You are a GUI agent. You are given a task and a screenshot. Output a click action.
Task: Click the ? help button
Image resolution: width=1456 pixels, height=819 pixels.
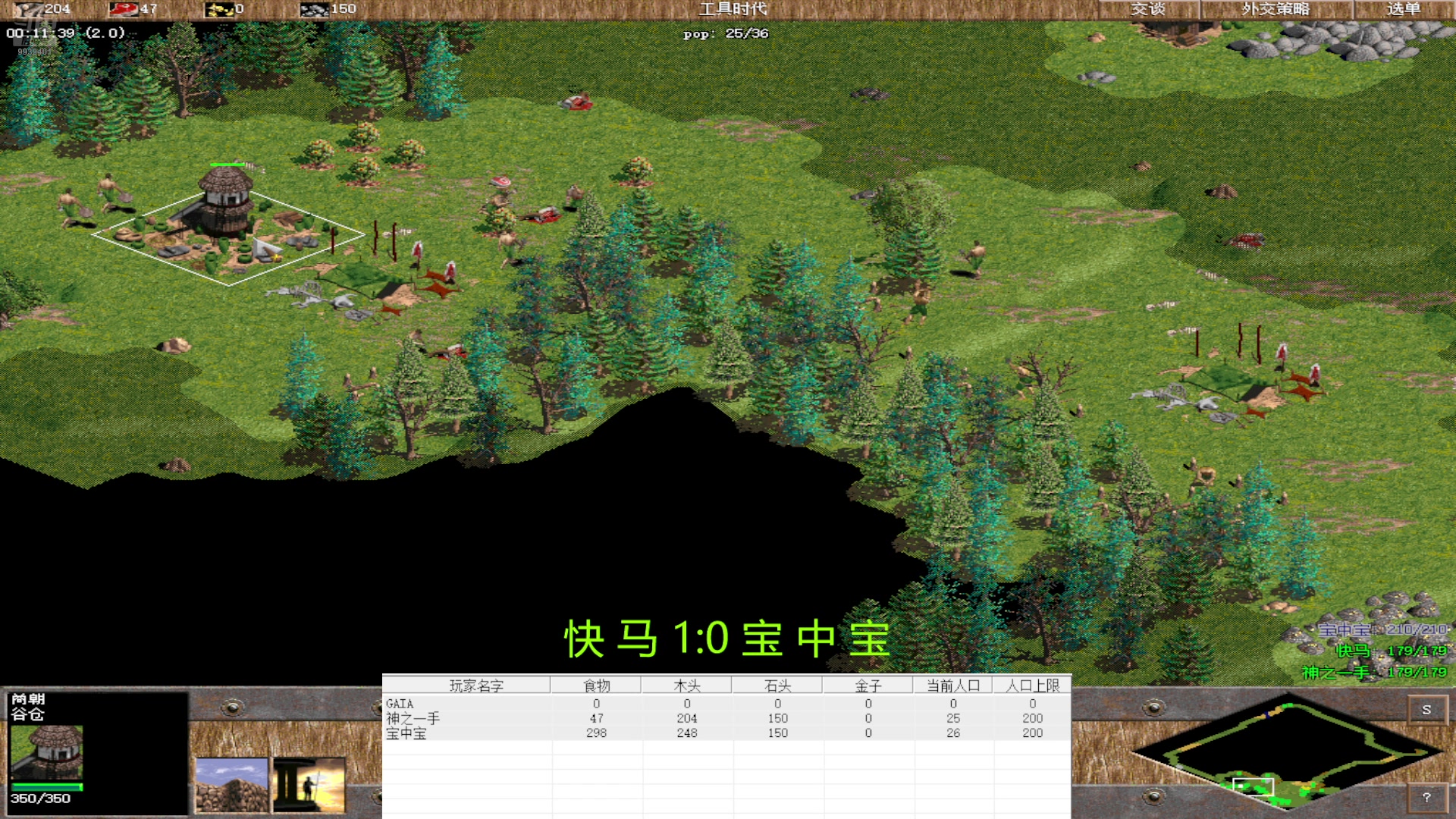pyautogui.click(x=1426, y=798)
